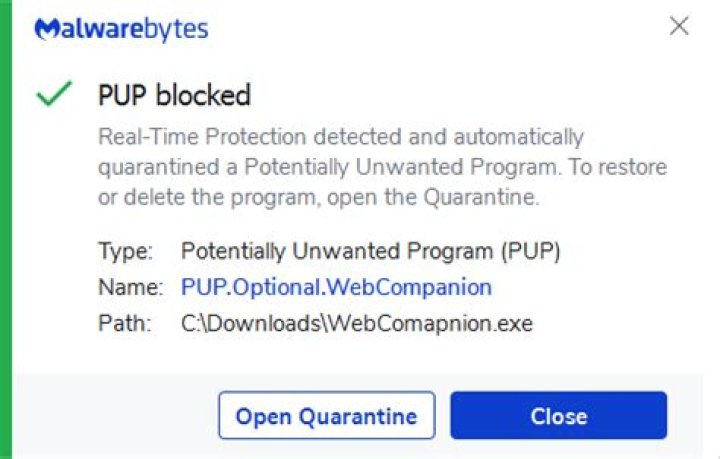Image resolution: width=720 pixels, height=459 pixels.
Task: Click empty footer area right of Close button
Action: (x=692, y=415)
